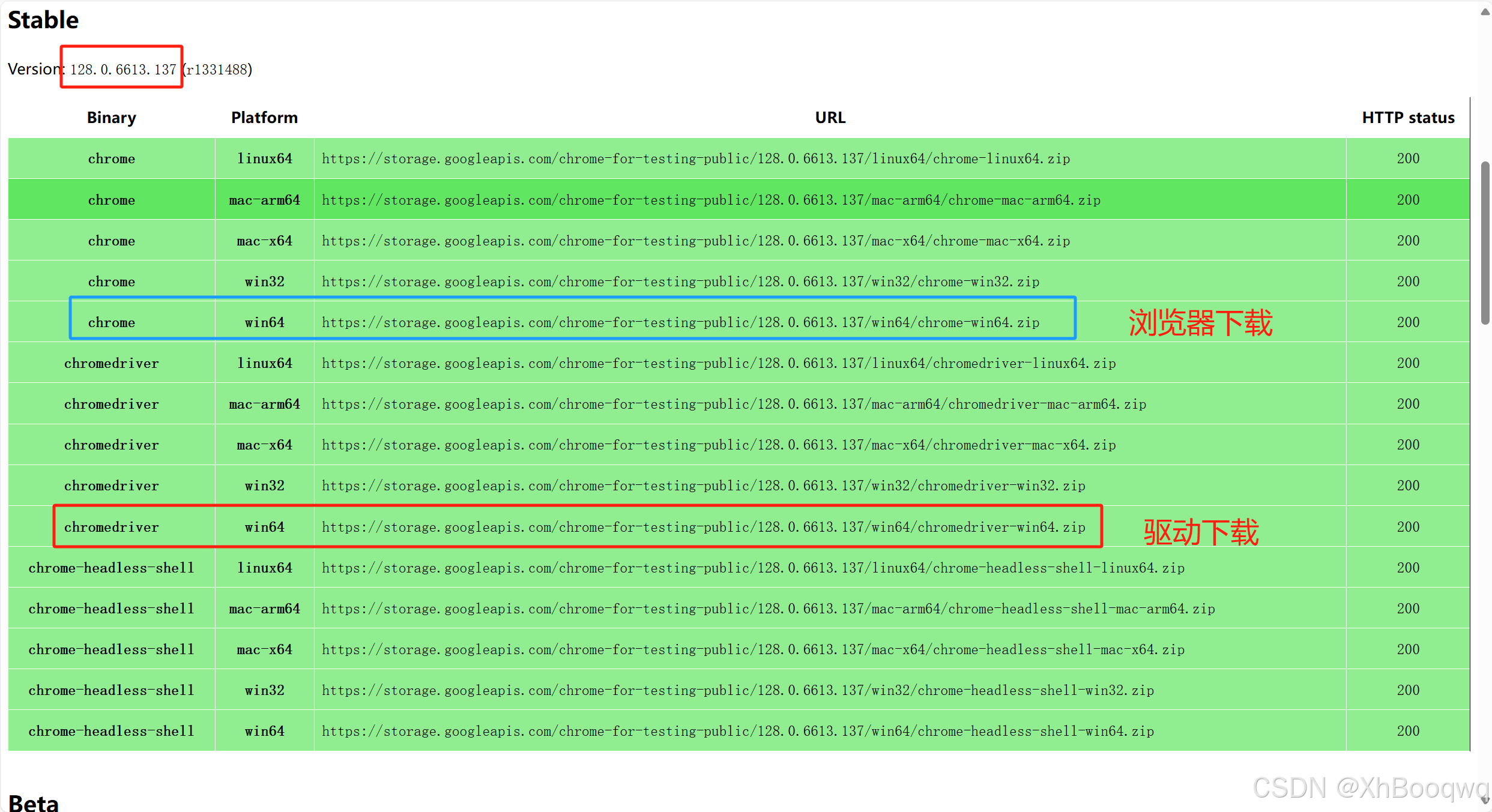Click the URL column header
The width and height of the screenshot is (1492, 812).
[830, 118]
